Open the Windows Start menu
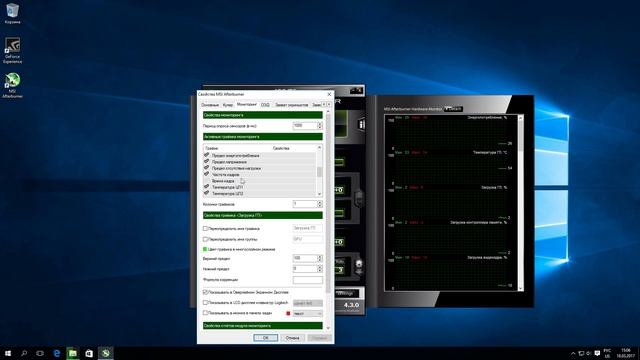The height and width of the screenshot is (360, 640). [x=8, y=353]
